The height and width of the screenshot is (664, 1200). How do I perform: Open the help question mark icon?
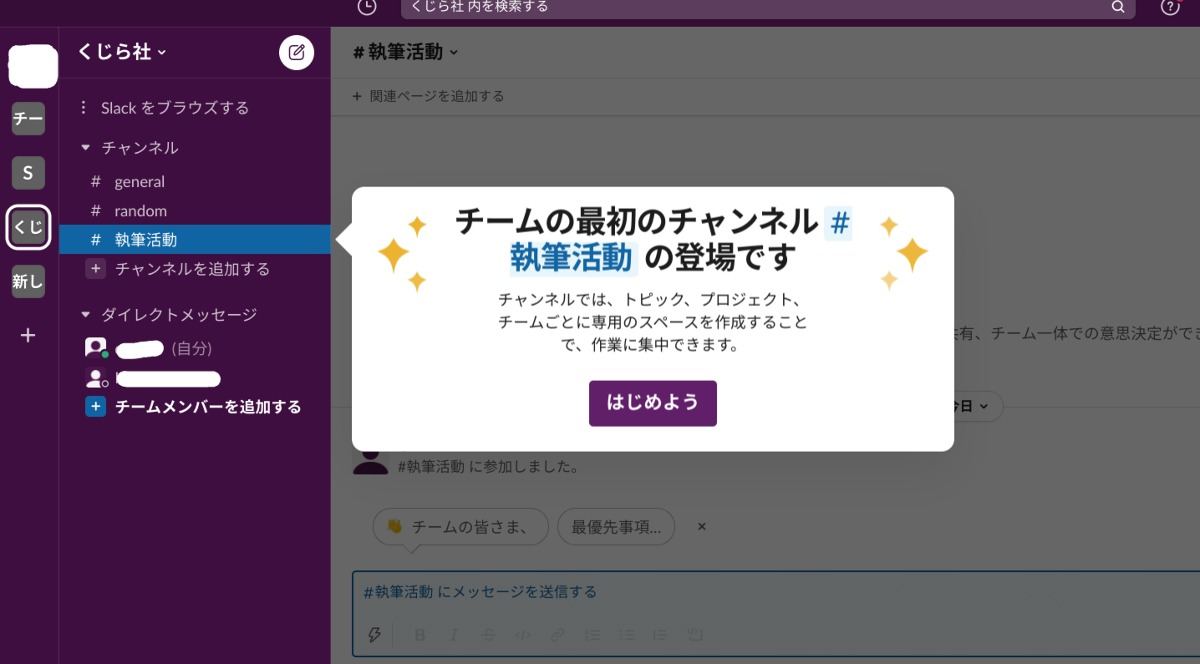[x=1170, y=7]
